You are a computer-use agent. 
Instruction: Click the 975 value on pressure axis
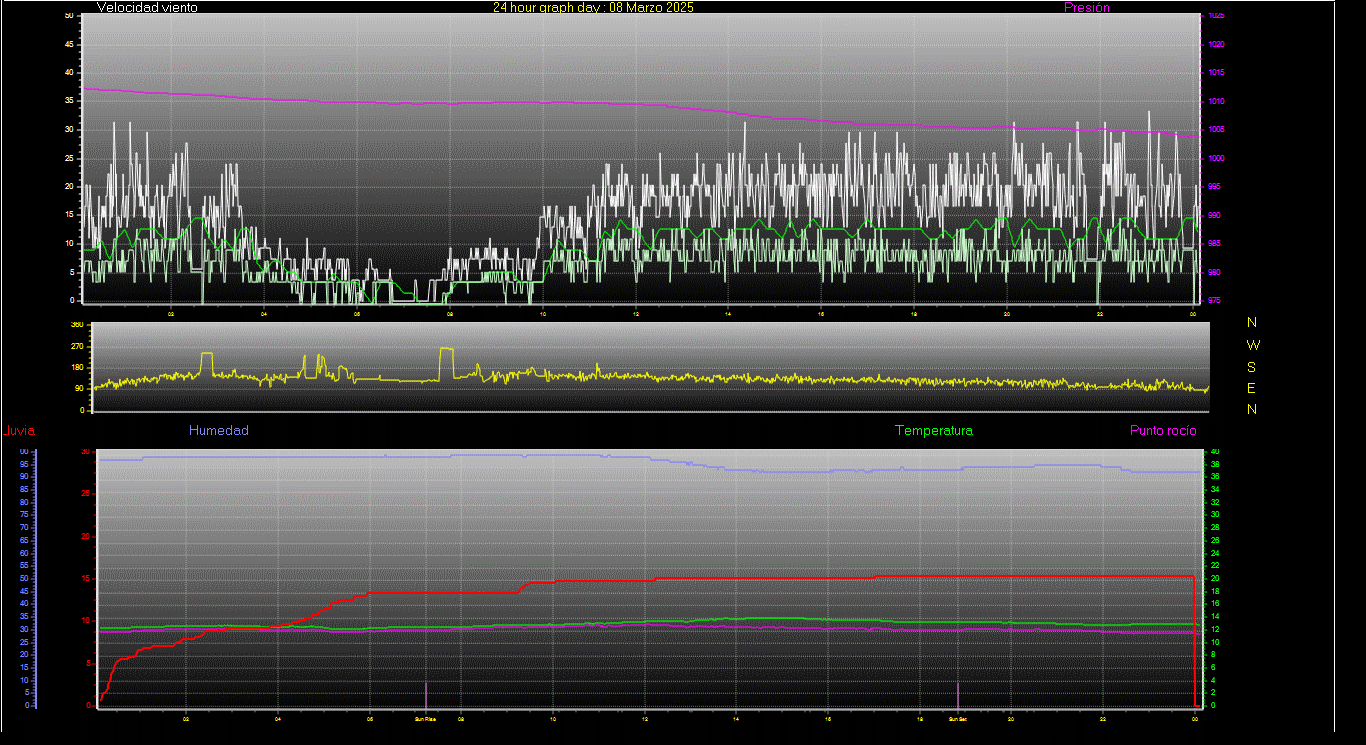1213,300
